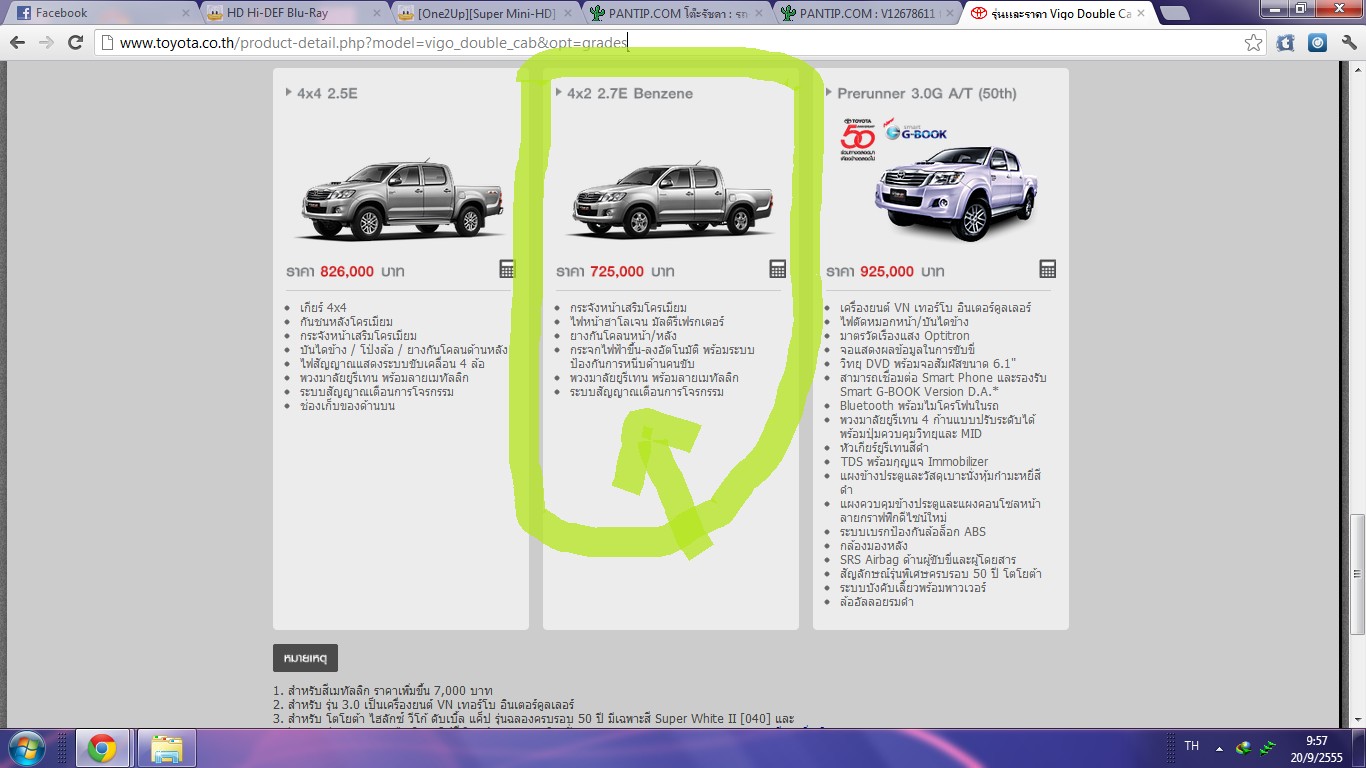Close the [One2Up][Super Mini-HD] tab
Viewport: 1366px width, 768px height.
pos(566,13)
